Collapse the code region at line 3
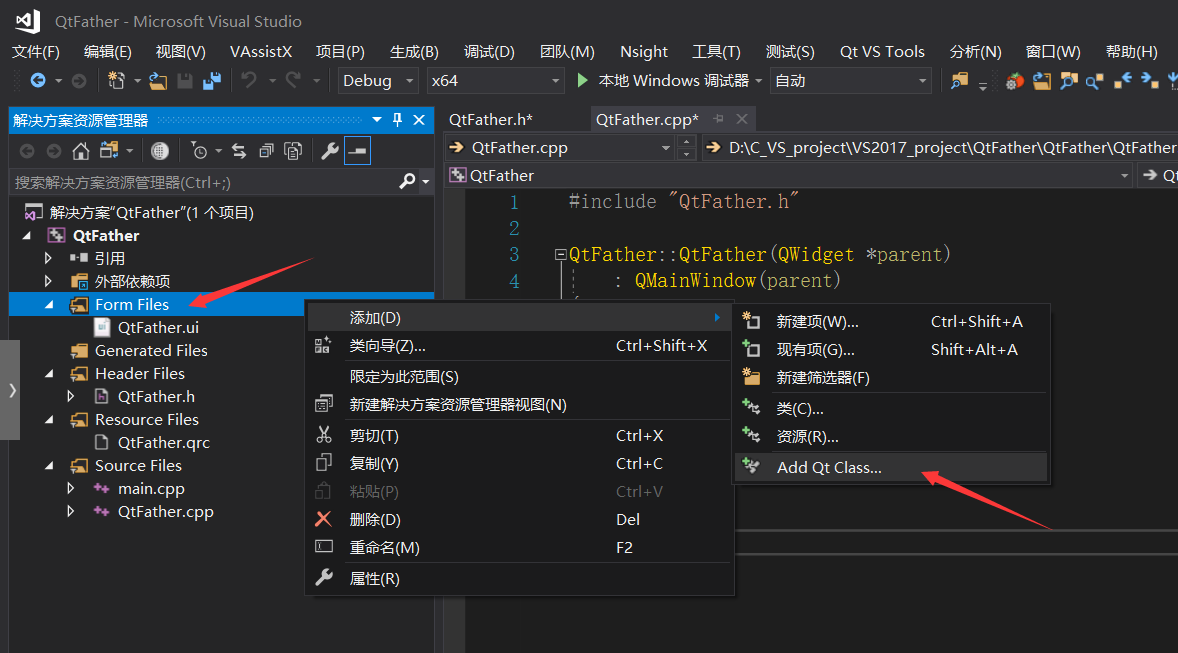The image size is (1178, 653). pyautogui.click(x=560, y=255)
